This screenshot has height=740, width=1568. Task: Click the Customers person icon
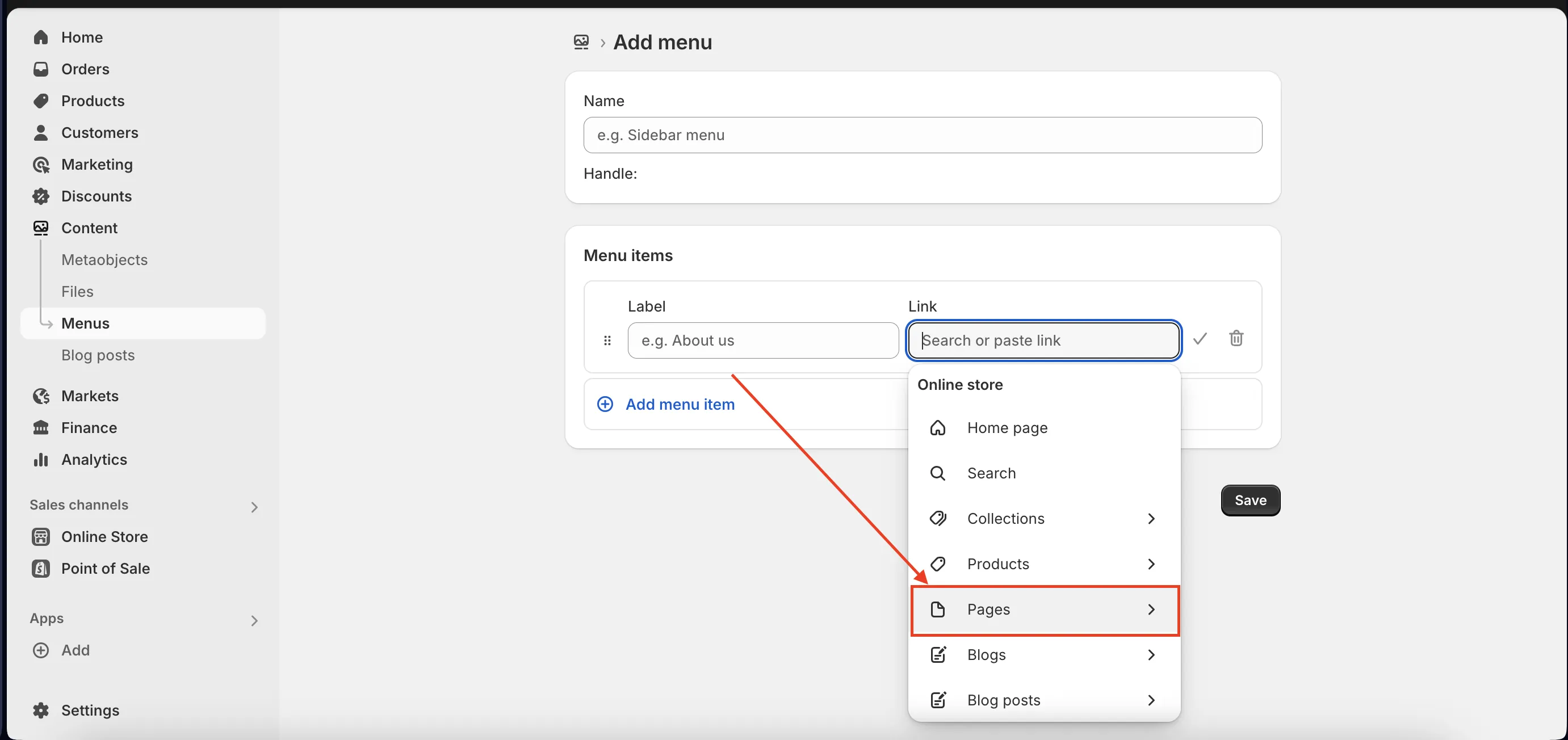(41, 132)
